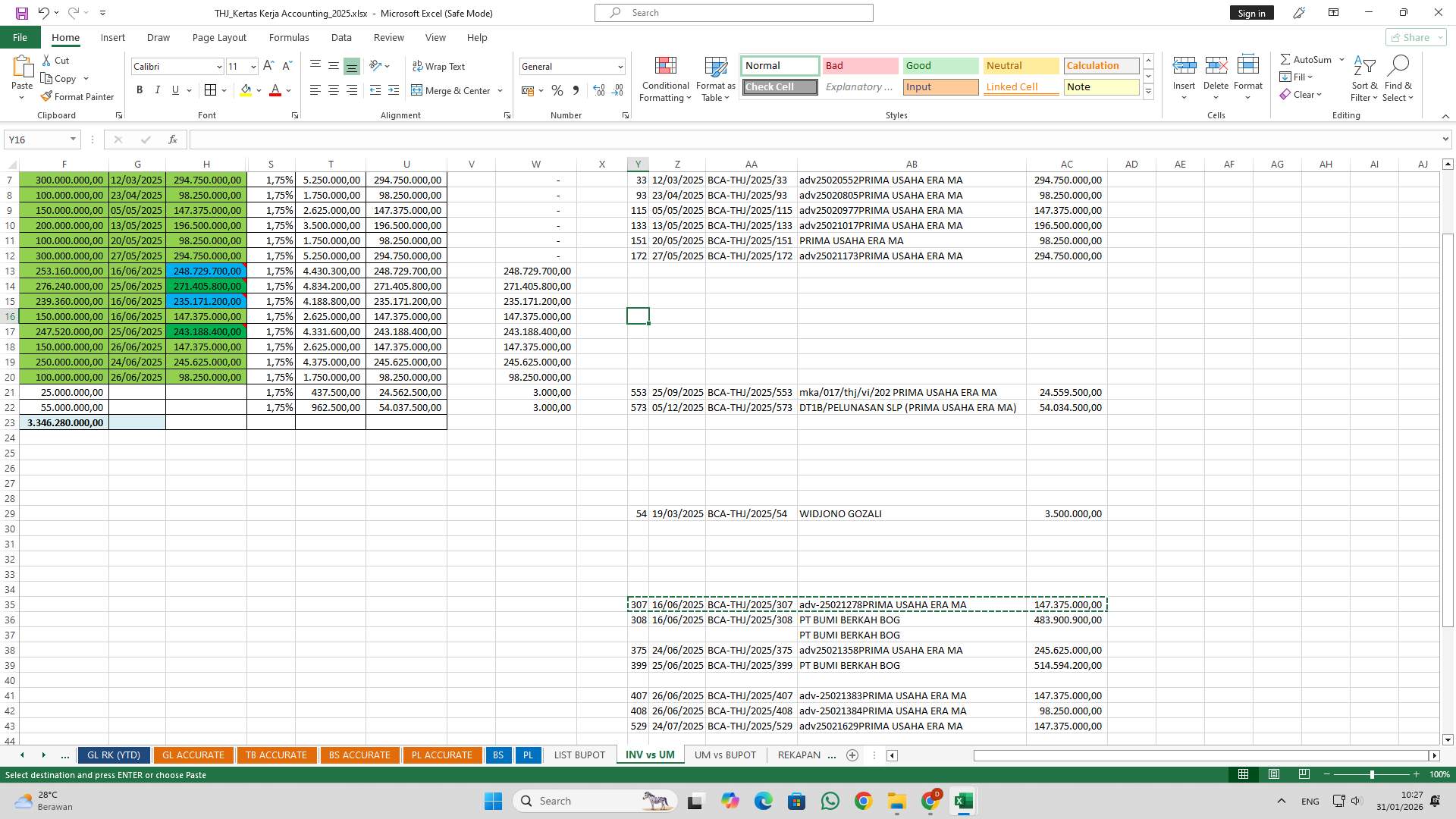
Task: Enable Wrap Text on selection
Action: [438, 66]
